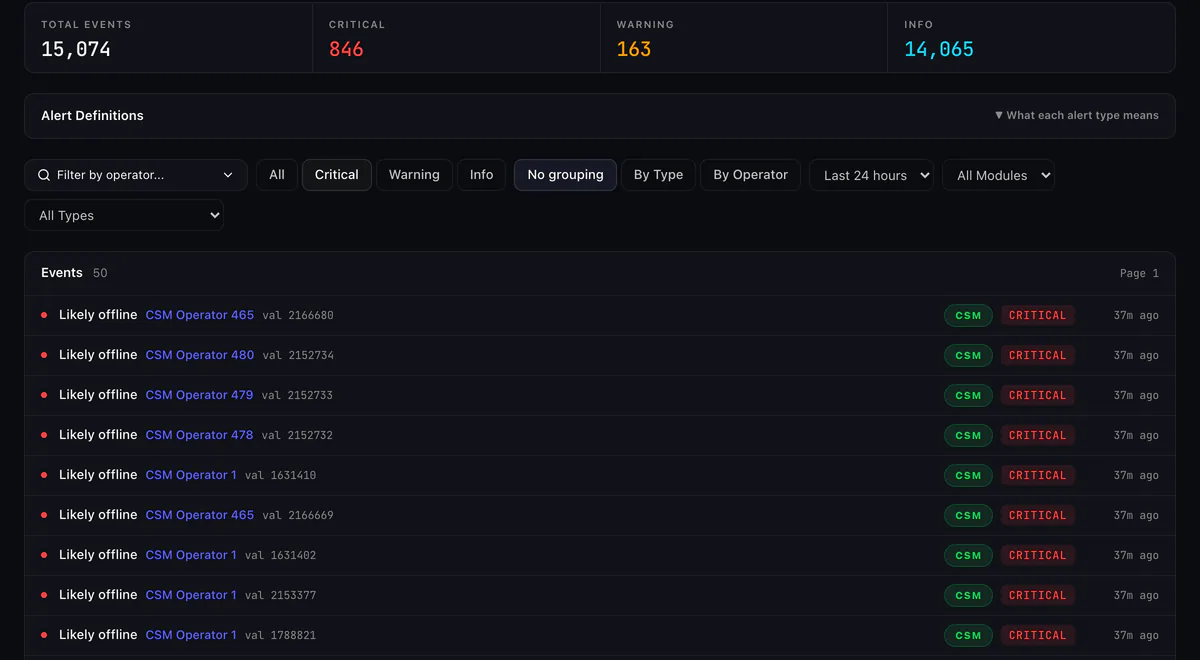This screenshot has height=660, width=1200.
Task: Click text val 2152733
Action: coord(297,395)
